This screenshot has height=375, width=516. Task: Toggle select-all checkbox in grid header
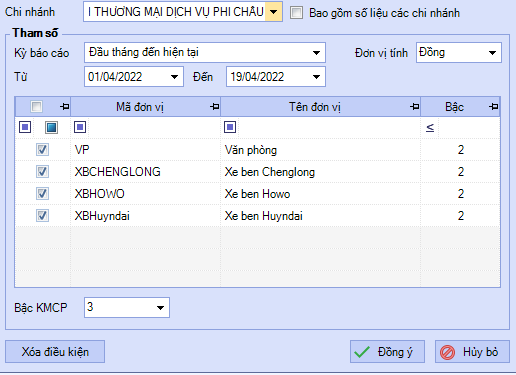pyautogui.click(x=36, y=107)
